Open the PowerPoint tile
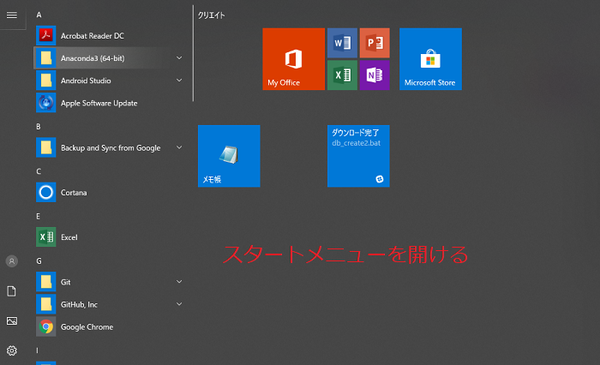 tap(375, 43)
